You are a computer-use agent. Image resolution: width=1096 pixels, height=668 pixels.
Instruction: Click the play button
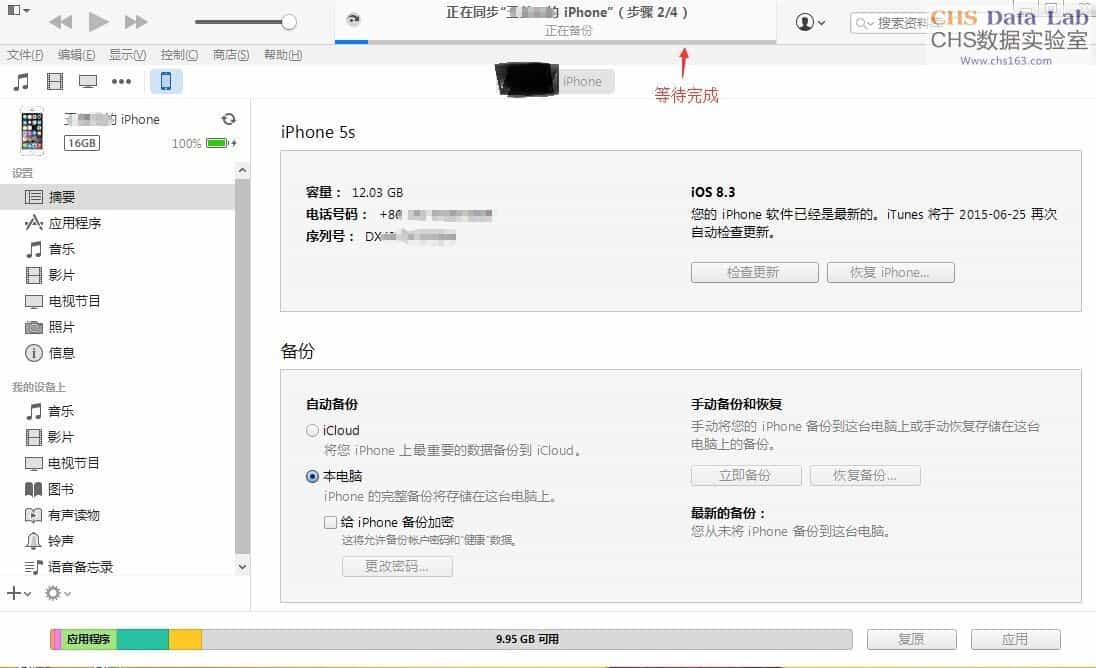99,22
